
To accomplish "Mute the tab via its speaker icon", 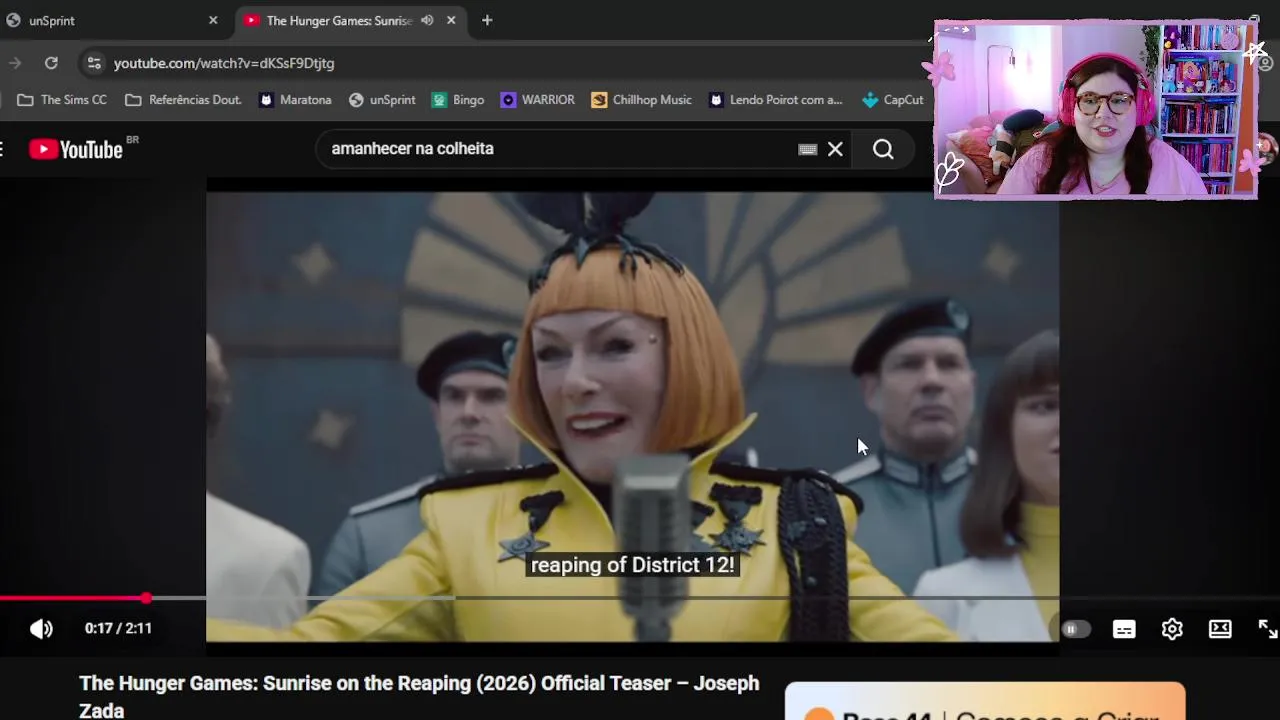I will (427, 20).
